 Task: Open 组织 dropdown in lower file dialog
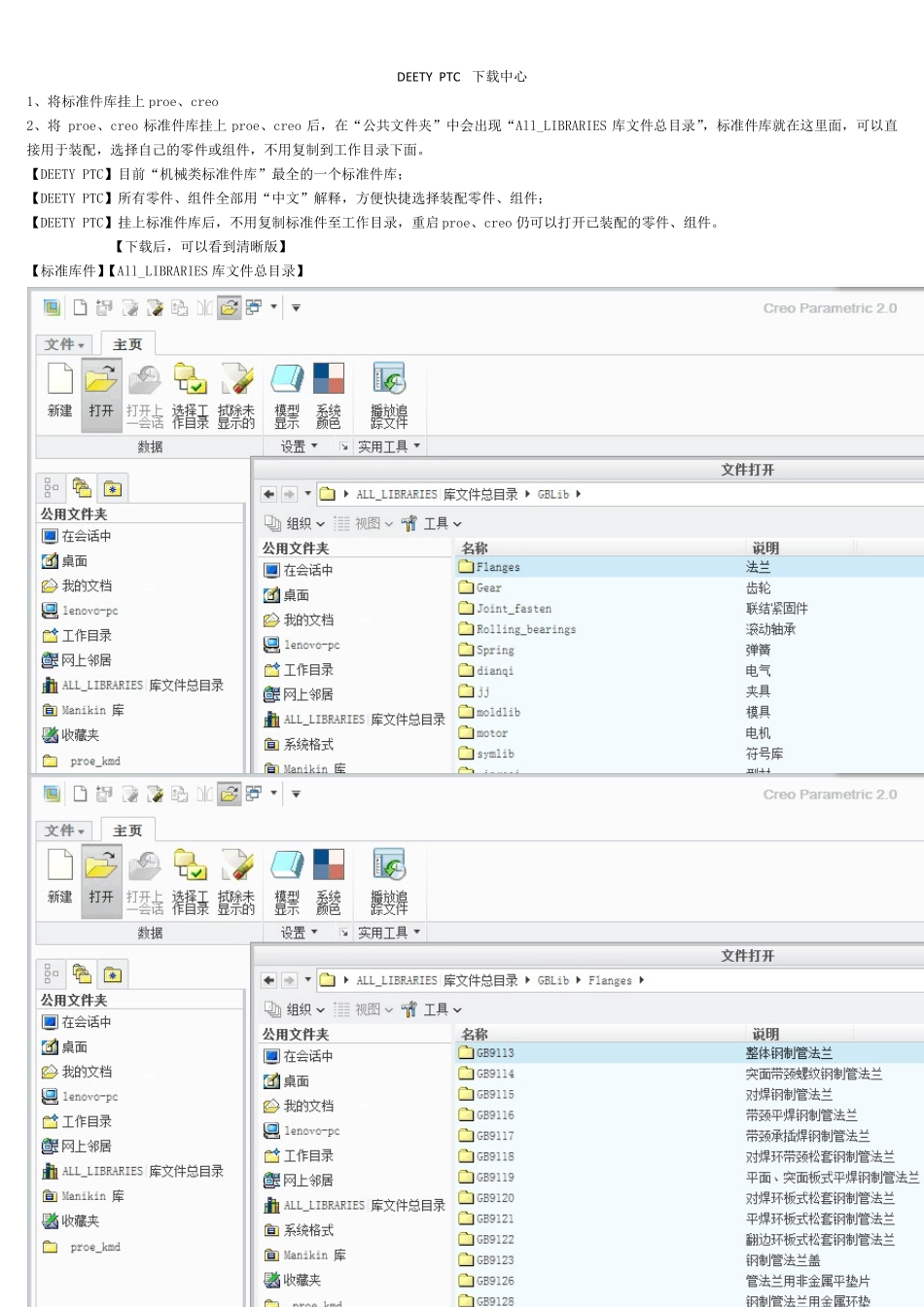tap(295, 1009)
